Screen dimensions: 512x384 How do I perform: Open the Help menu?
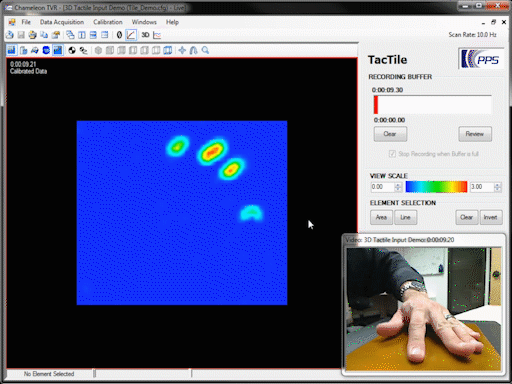coord(172,22)
